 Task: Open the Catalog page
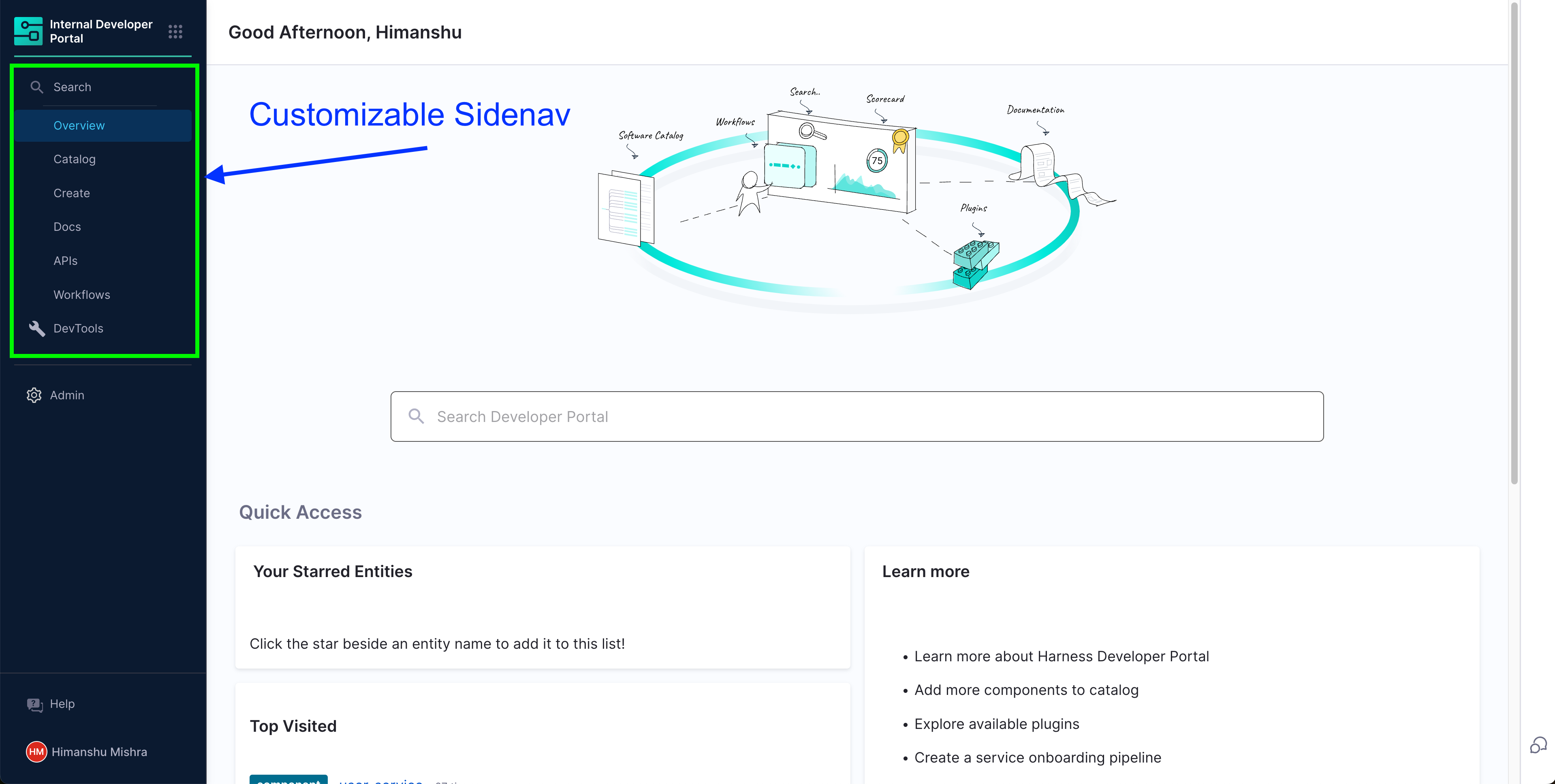tap(74, 159)
